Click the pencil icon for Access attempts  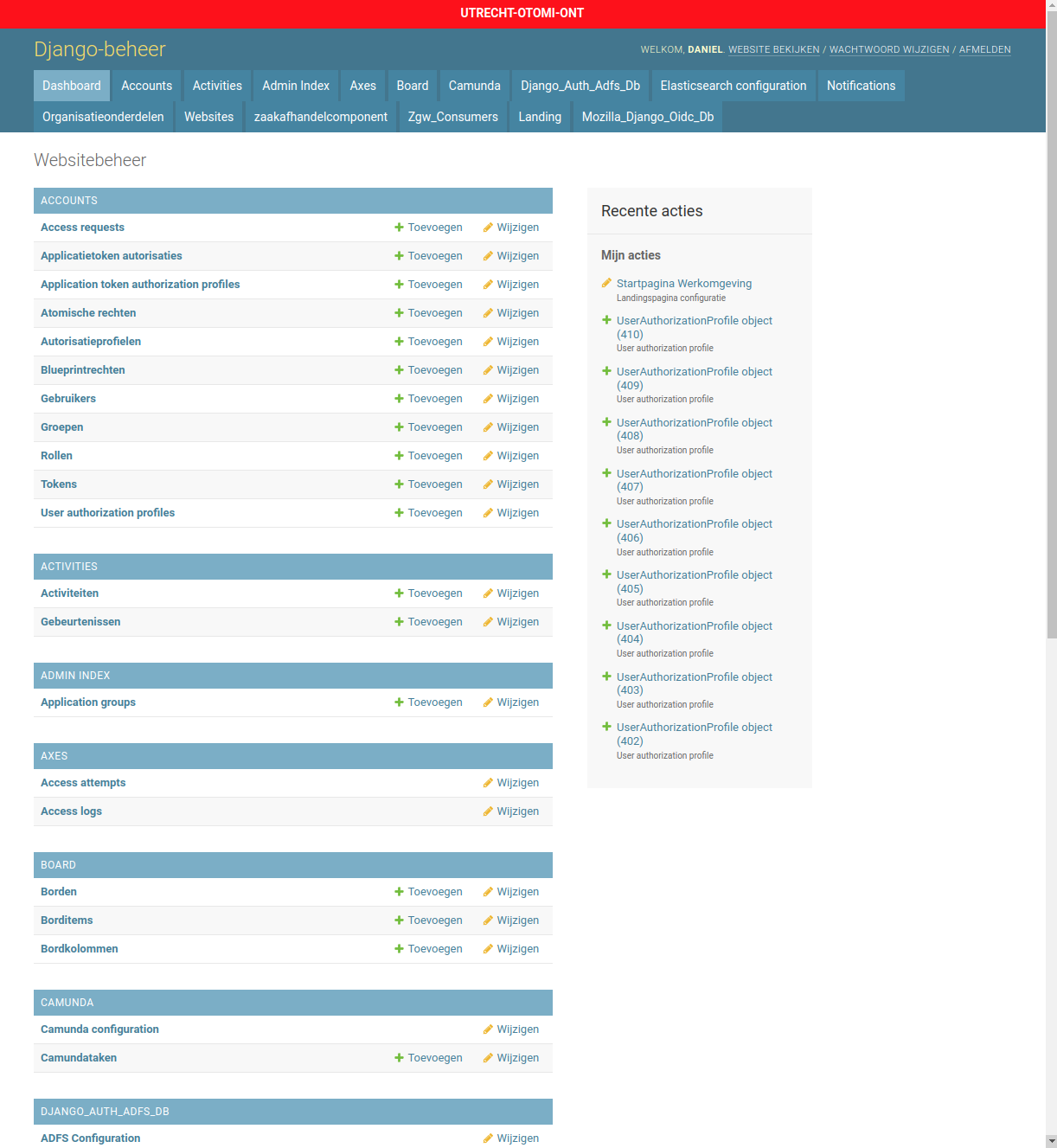coord(488,783)
